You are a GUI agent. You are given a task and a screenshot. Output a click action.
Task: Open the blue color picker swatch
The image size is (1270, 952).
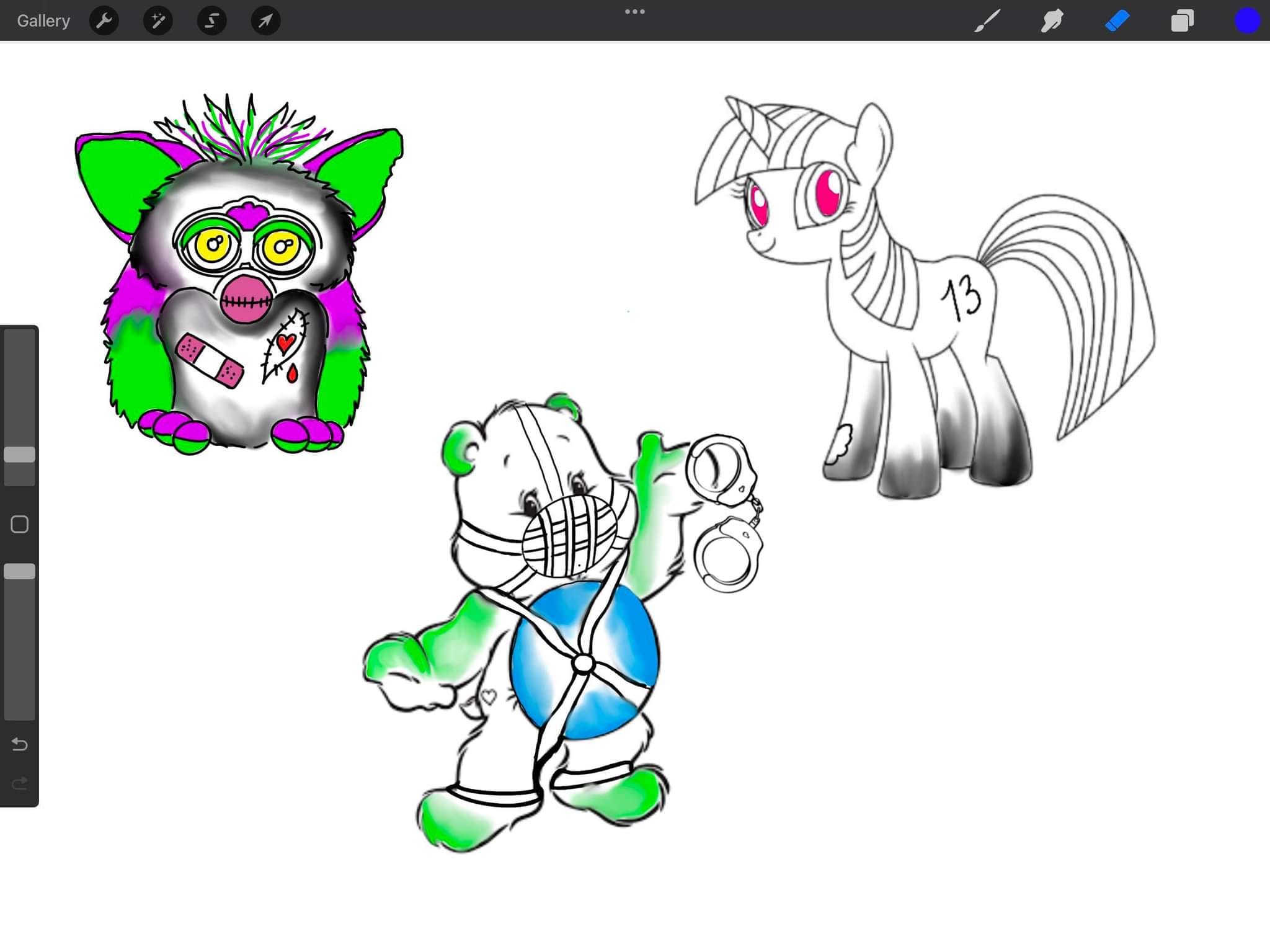tap(1247, 21)
